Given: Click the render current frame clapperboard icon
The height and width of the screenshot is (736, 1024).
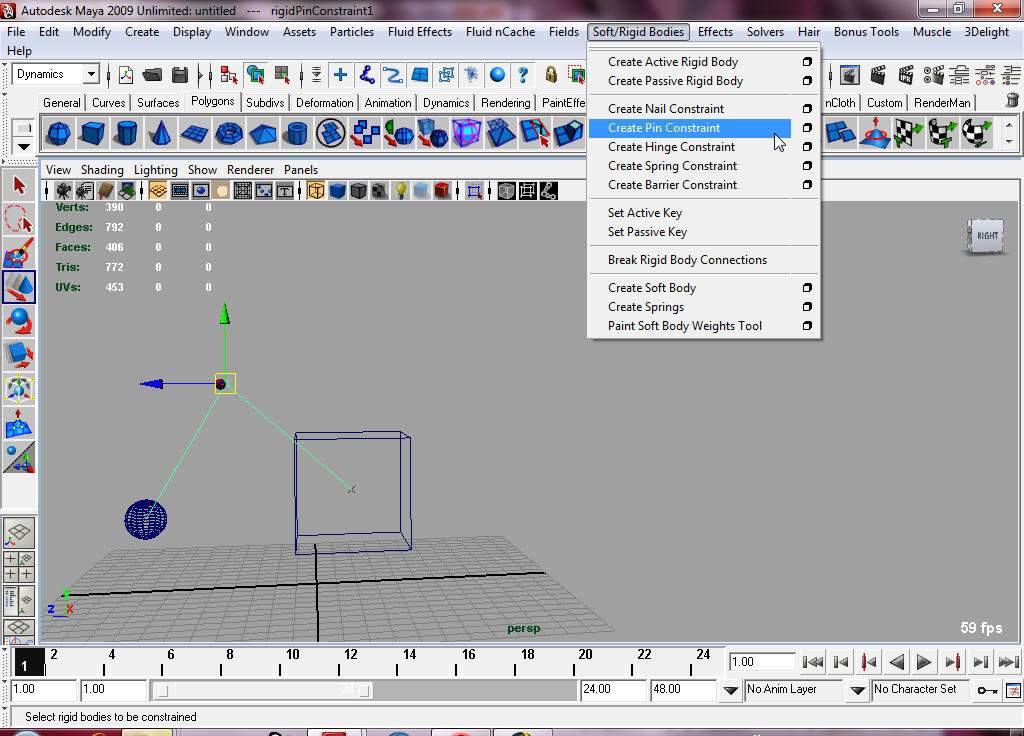Looking at the screenshot, I should (878, 75).
